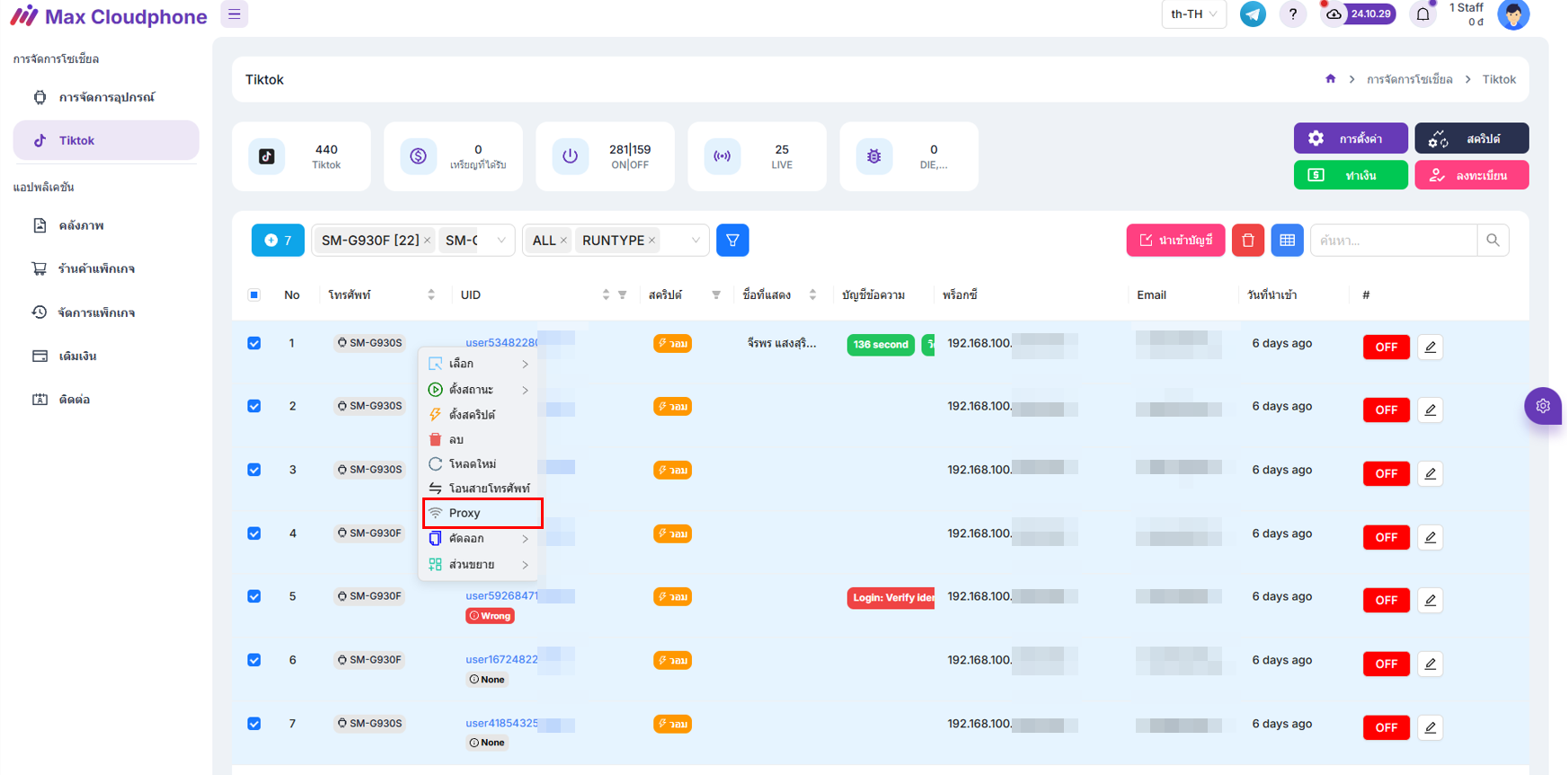The height and width of the screenshot is (775, 1568).
Task: Click the blue selected count 7 badge
Action: point(278,240)
